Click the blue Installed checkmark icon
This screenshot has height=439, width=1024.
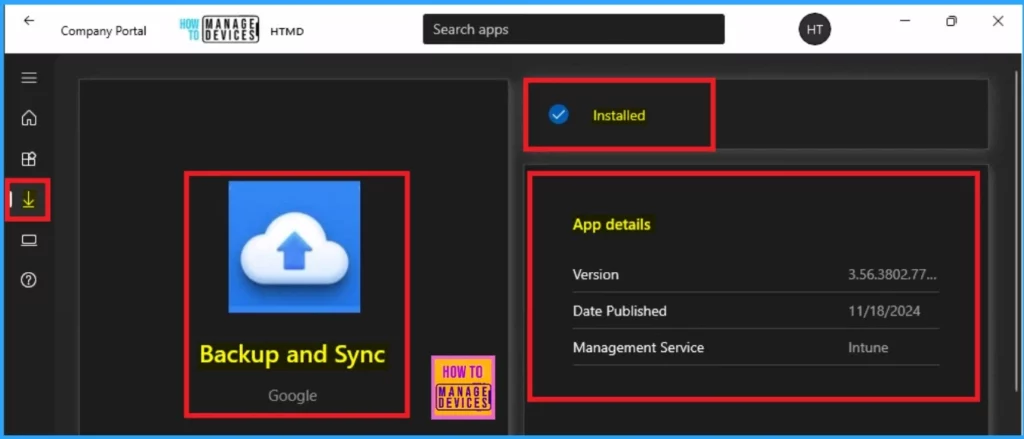[x=558, y=115]
